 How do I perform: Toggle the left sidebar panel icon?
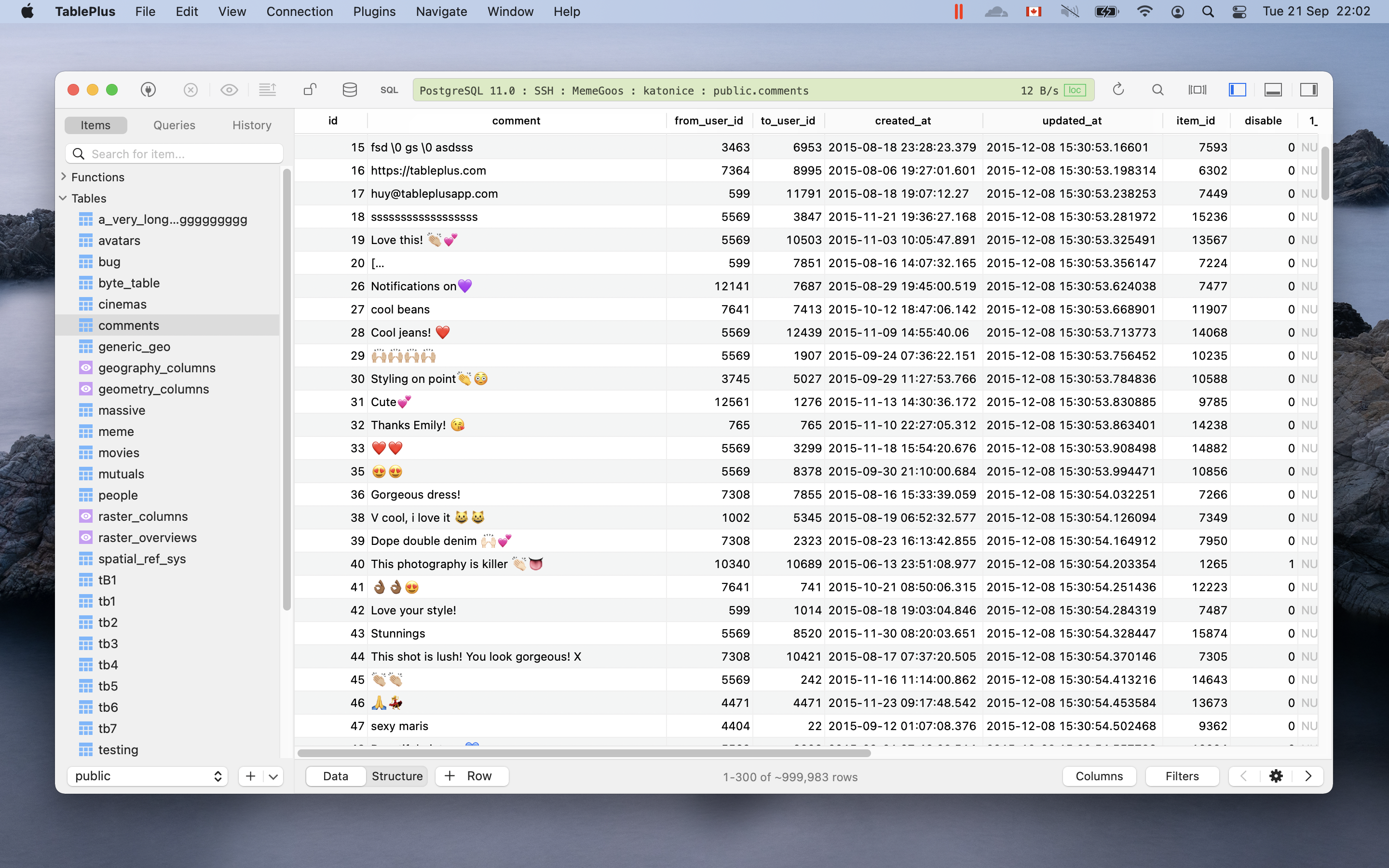(x=1237, y=90)
